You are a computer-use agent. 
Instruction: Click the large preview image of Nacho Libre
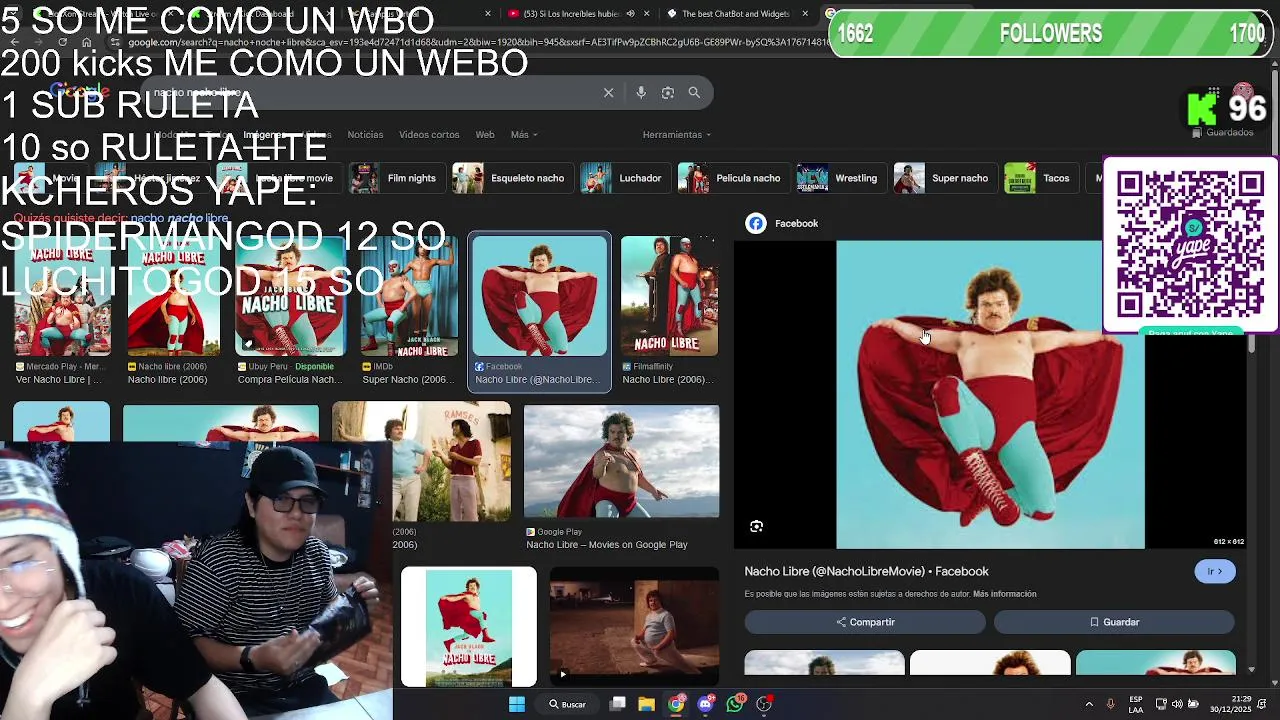(x=990, y=394)
